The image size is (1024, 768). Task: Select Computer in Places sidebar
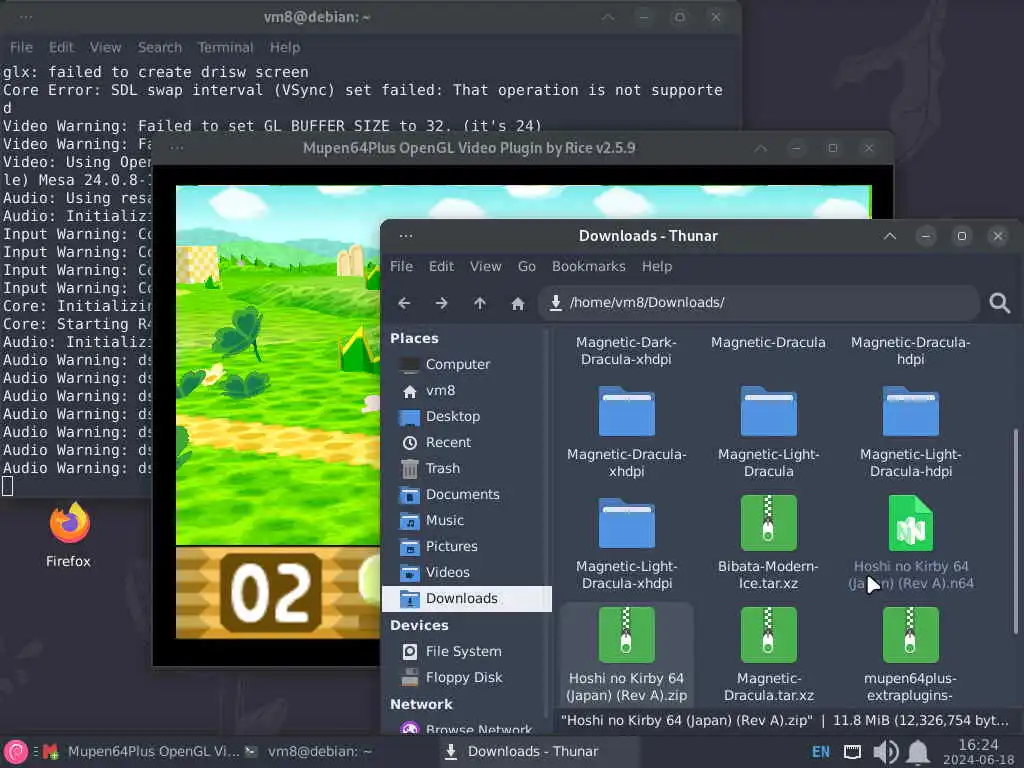466,364
